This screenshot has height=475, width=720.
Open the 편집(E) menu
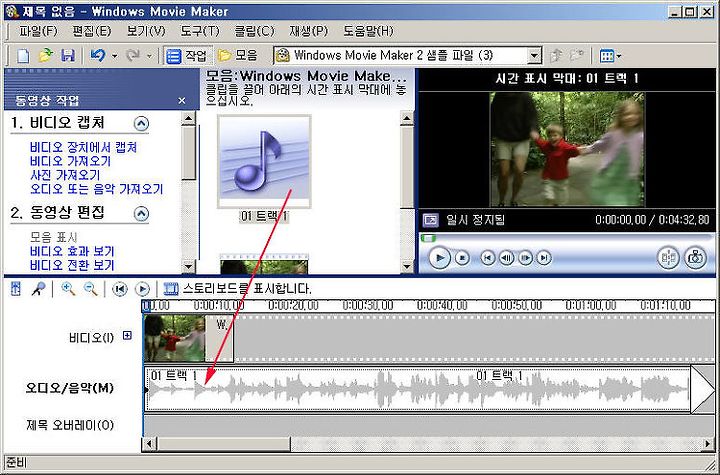pos(91,31)
